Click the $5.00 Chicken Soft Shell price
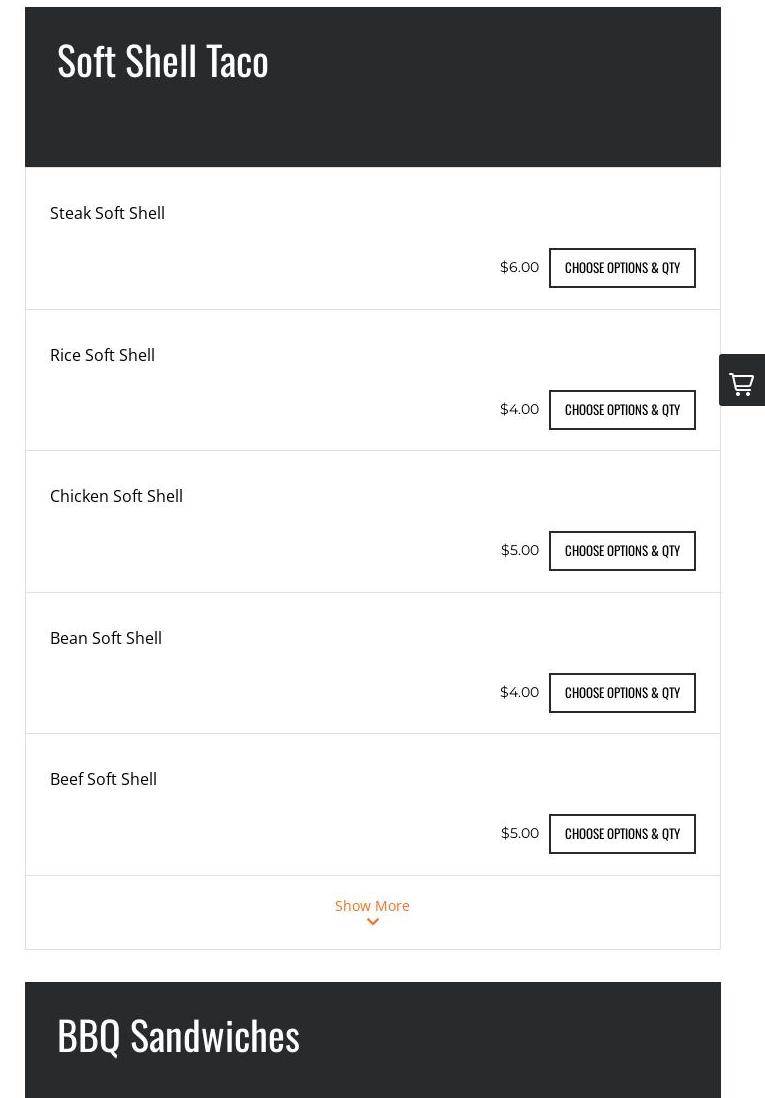765x1098 pixels. [520, 550]
